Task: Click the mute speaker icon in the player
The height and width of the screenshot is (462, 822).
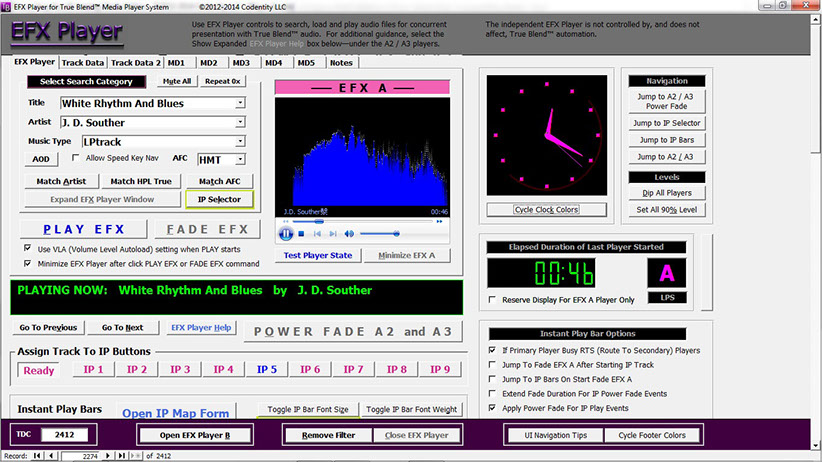Action: pyautogui.click(x=349, y=233)
